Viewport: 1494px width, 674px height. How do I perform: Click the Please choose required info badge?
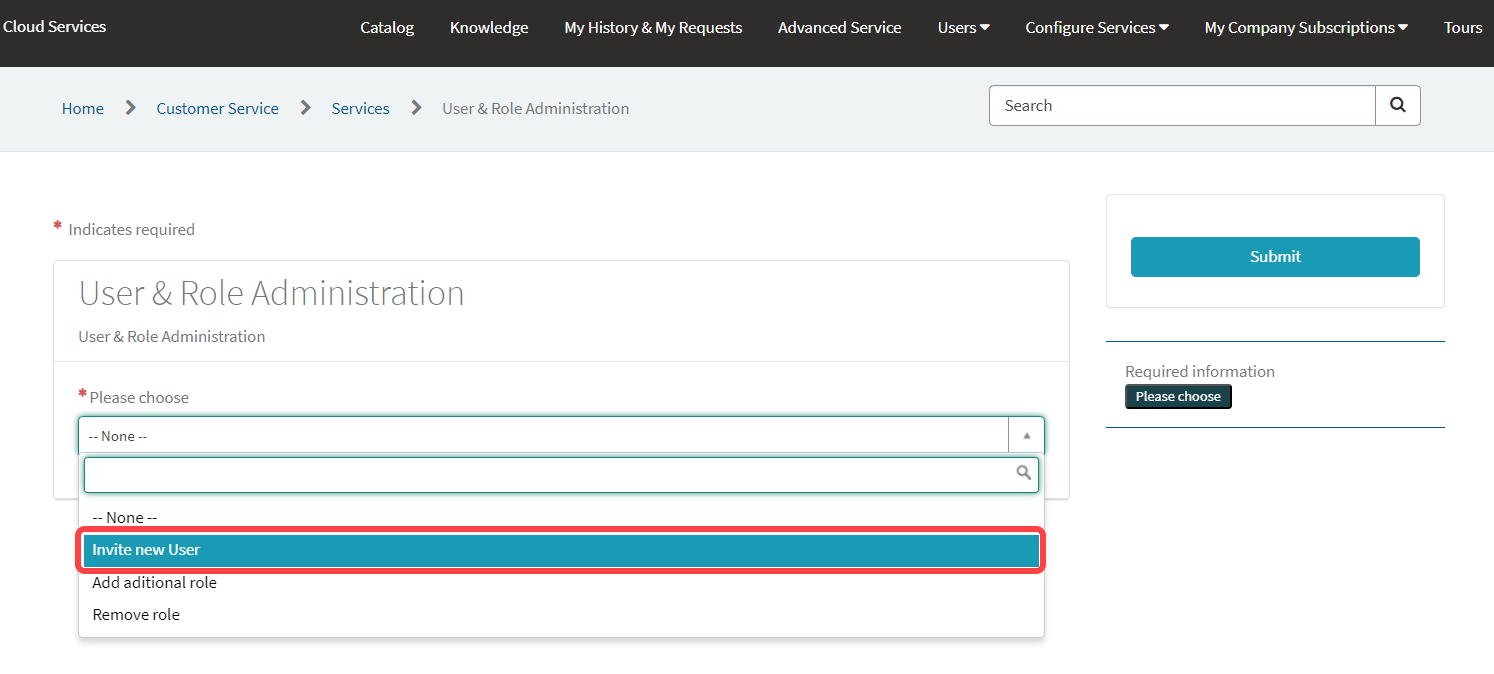click(1177, 397)
